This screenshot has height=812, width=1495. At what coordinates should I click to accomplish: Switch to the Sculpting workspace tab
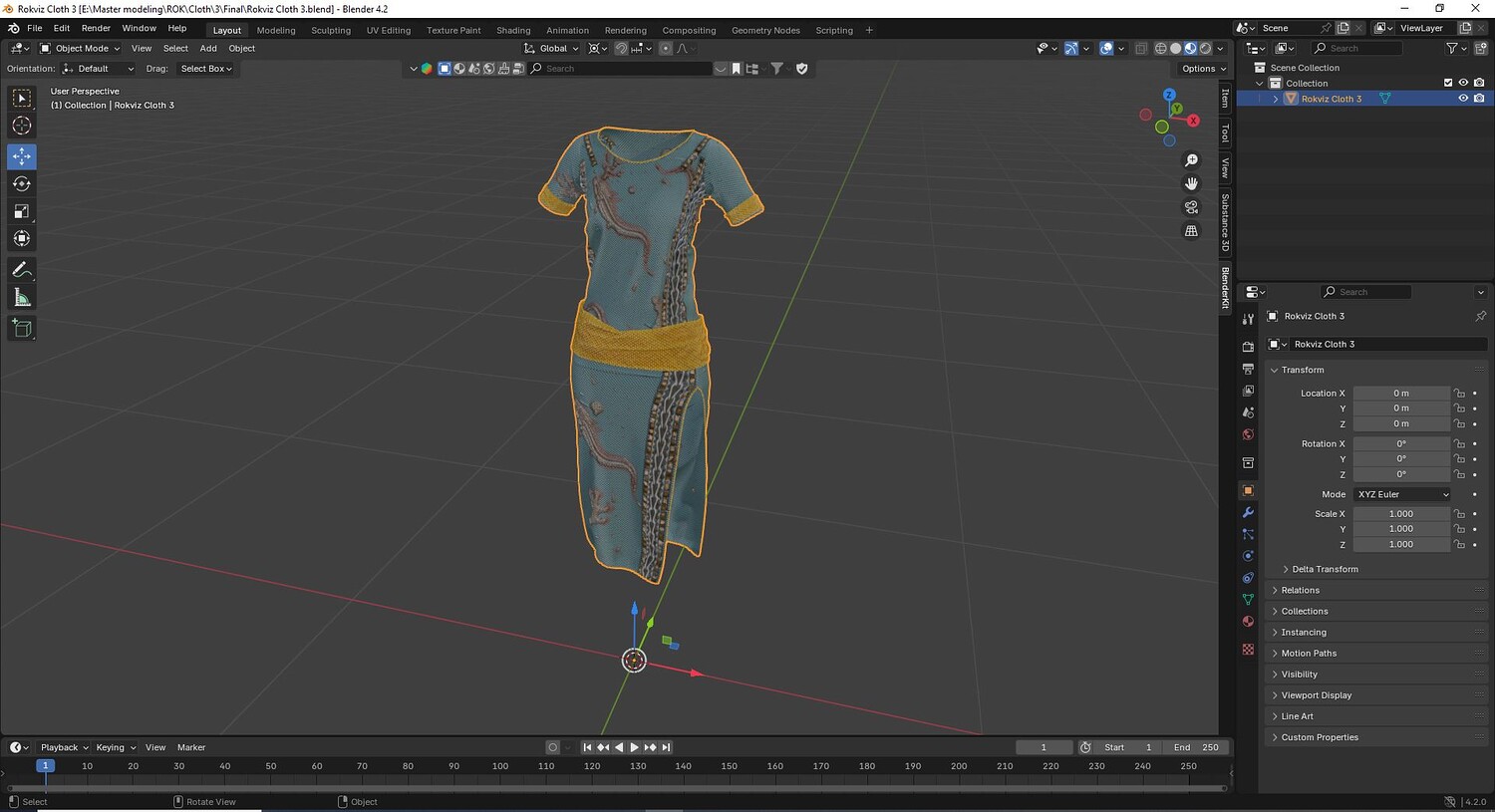pos(331,30)
